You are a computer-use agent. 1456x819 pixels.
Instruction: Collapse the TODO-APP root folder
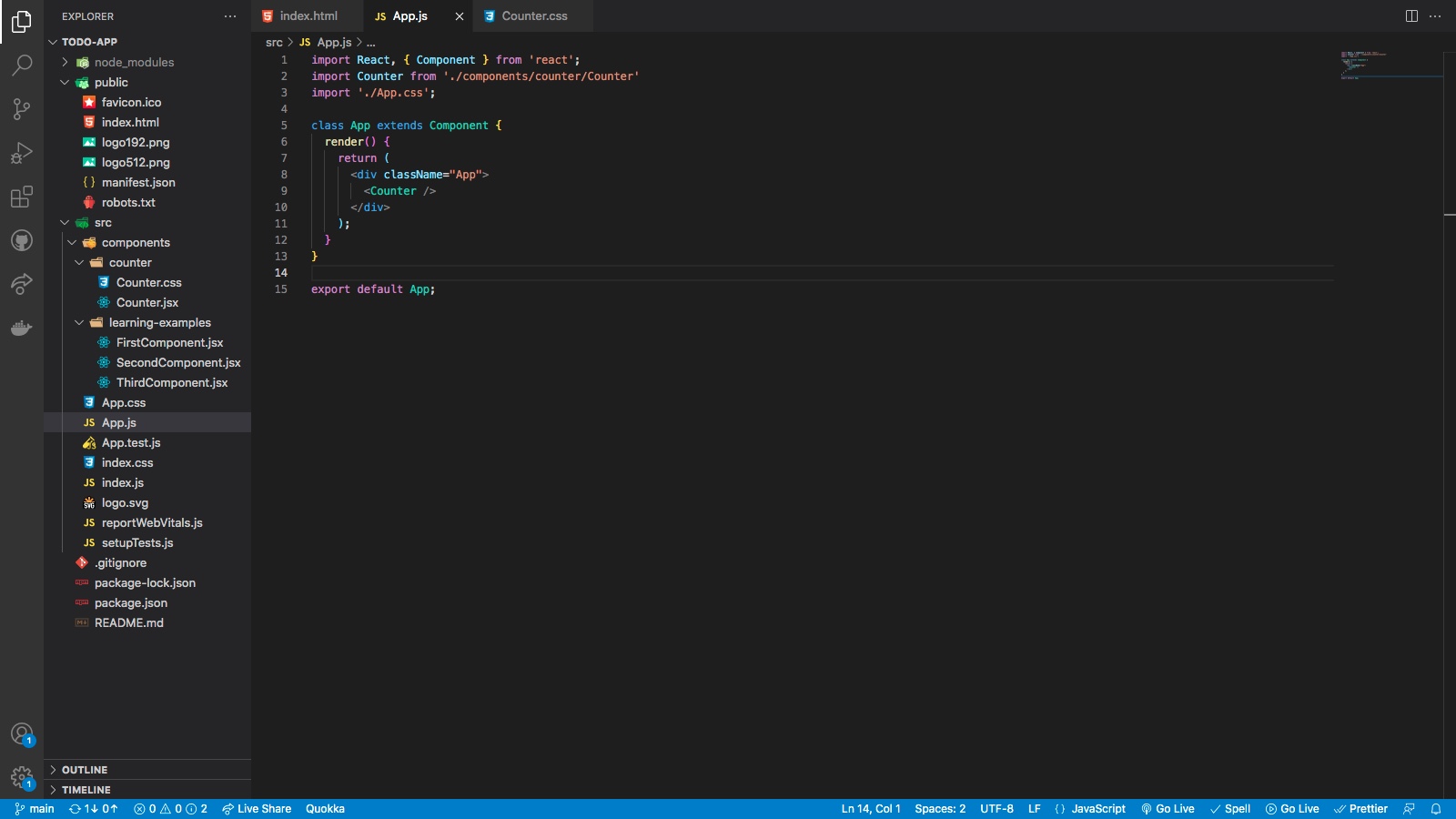[x=147, y=42]
